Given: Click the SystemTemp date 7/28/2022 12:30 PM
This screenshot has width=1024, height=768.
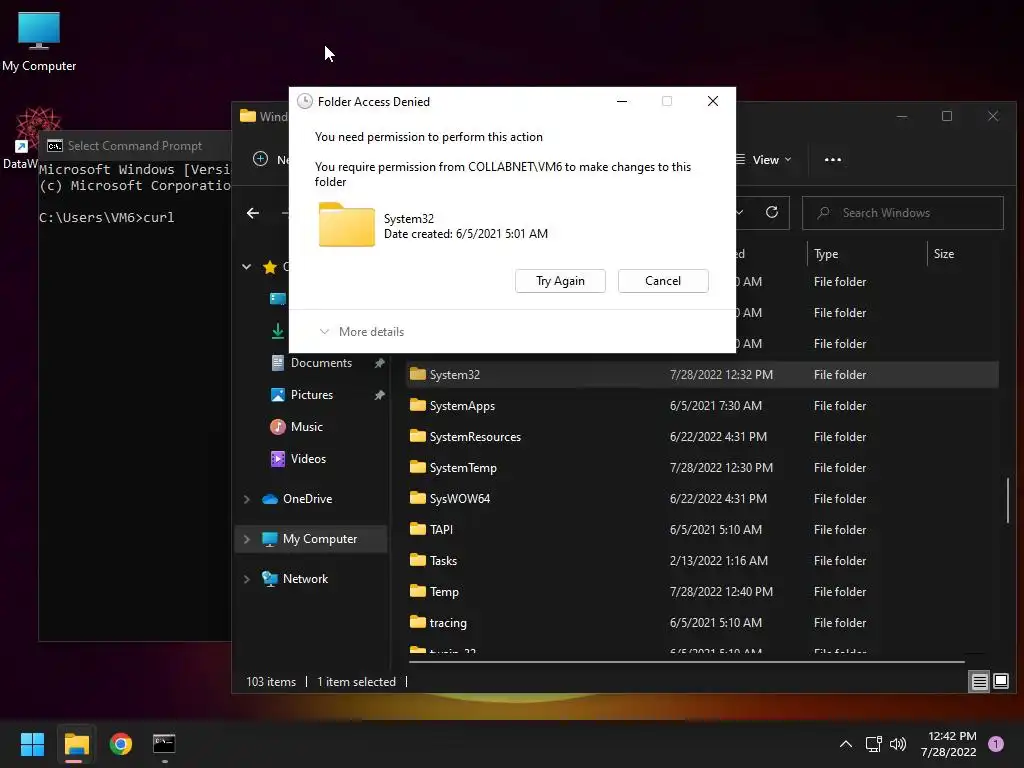Looking at the screenshot, I should [x=721, y=468].
